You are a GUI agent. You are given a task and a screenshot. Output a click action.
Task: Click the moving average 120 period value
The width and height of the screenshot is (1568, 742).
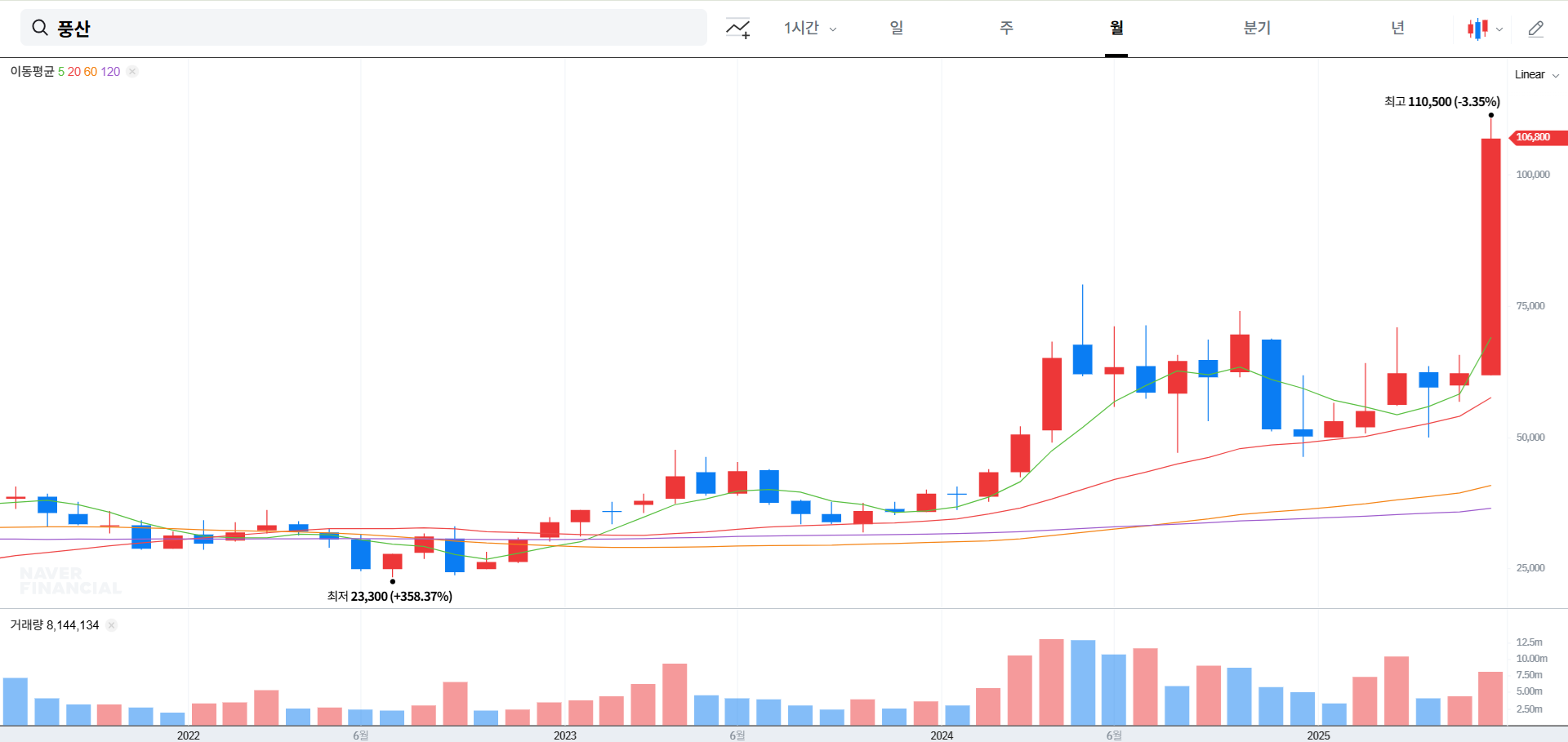[110, 72]
